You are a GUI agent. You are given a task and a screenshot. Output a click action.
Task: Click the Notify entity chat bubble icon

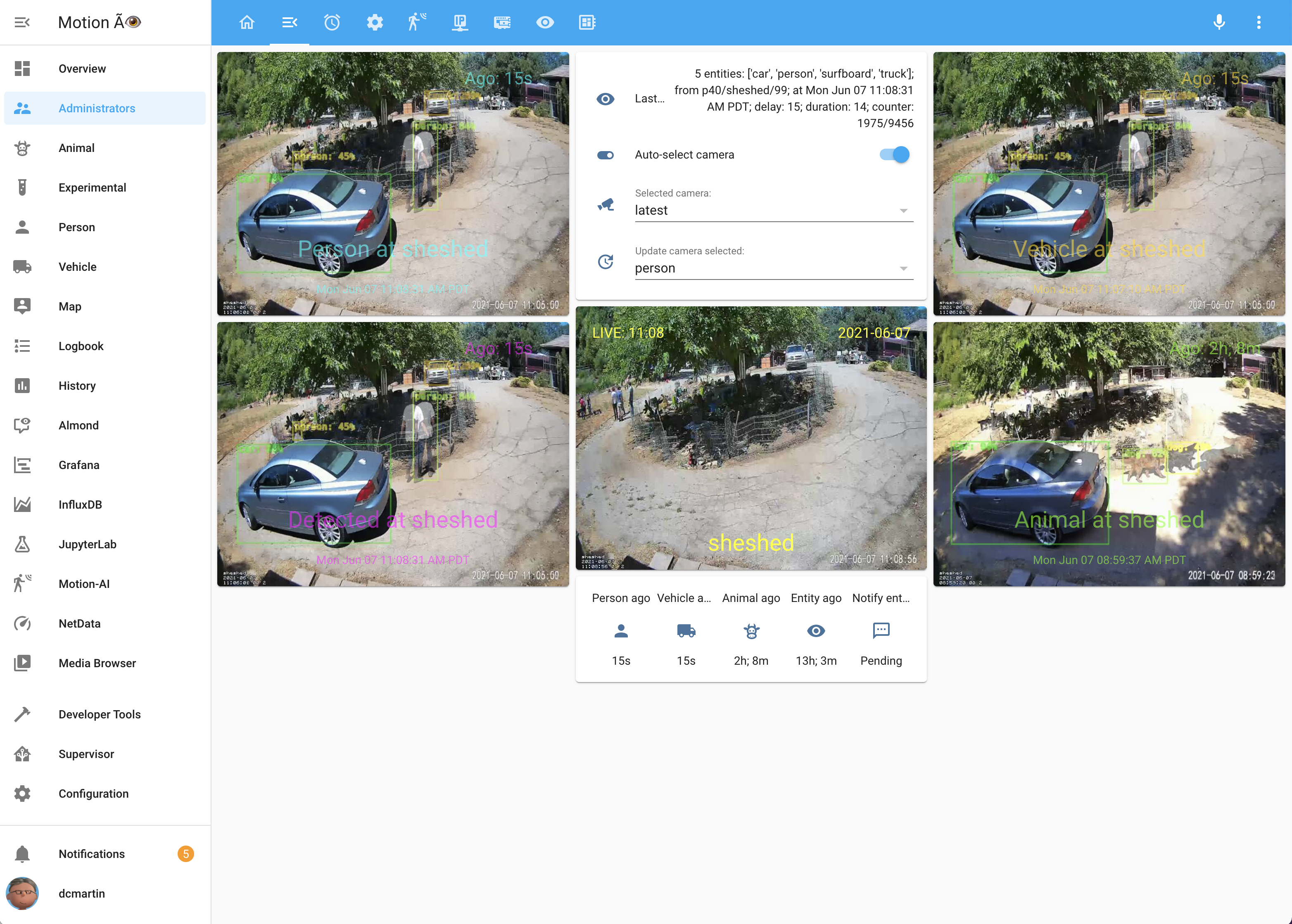coord(881,630)
